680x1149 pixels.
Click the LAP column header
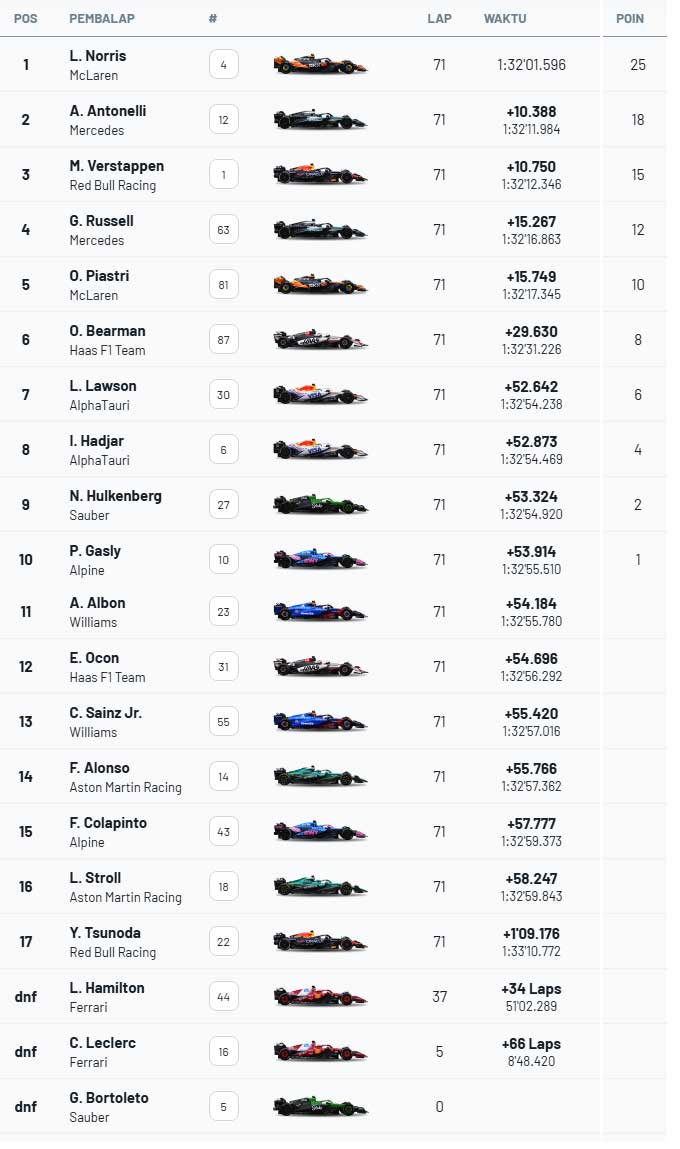click(x=439, y=19)
